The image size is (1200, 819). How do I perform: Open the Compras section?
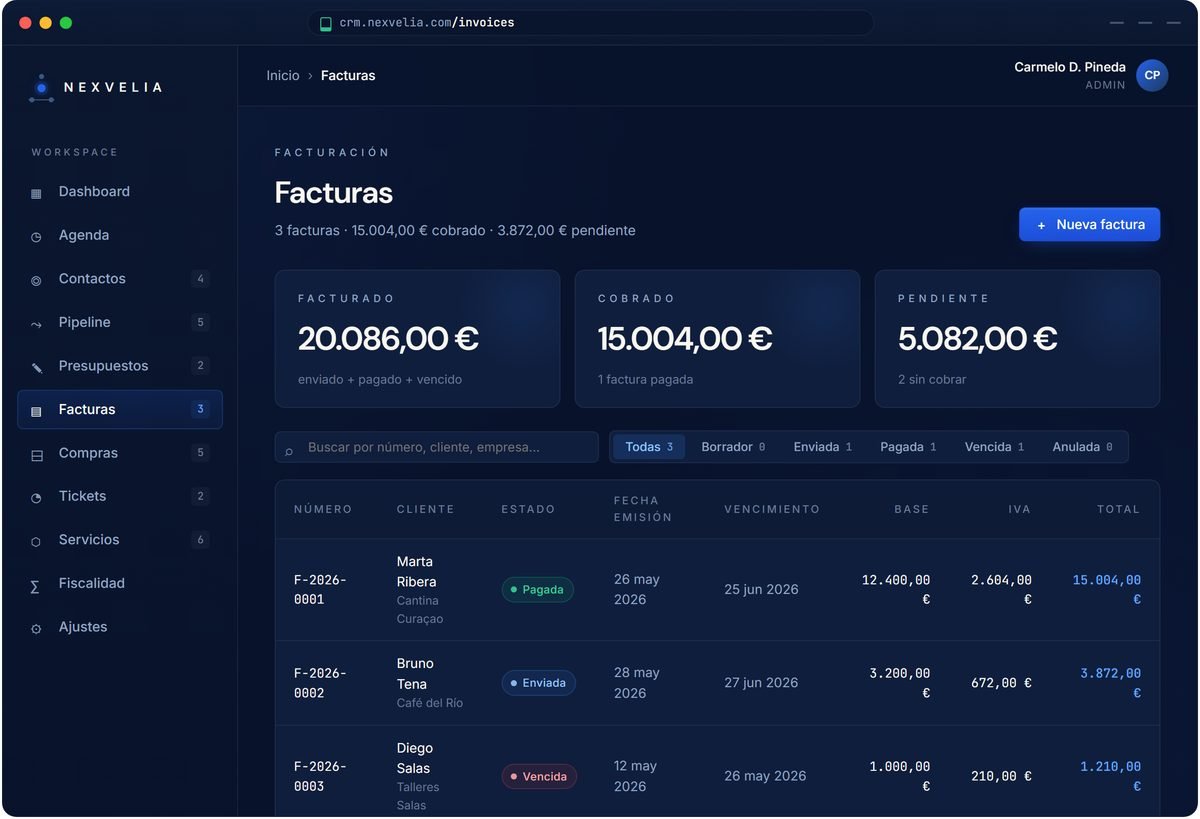(120, 453)
